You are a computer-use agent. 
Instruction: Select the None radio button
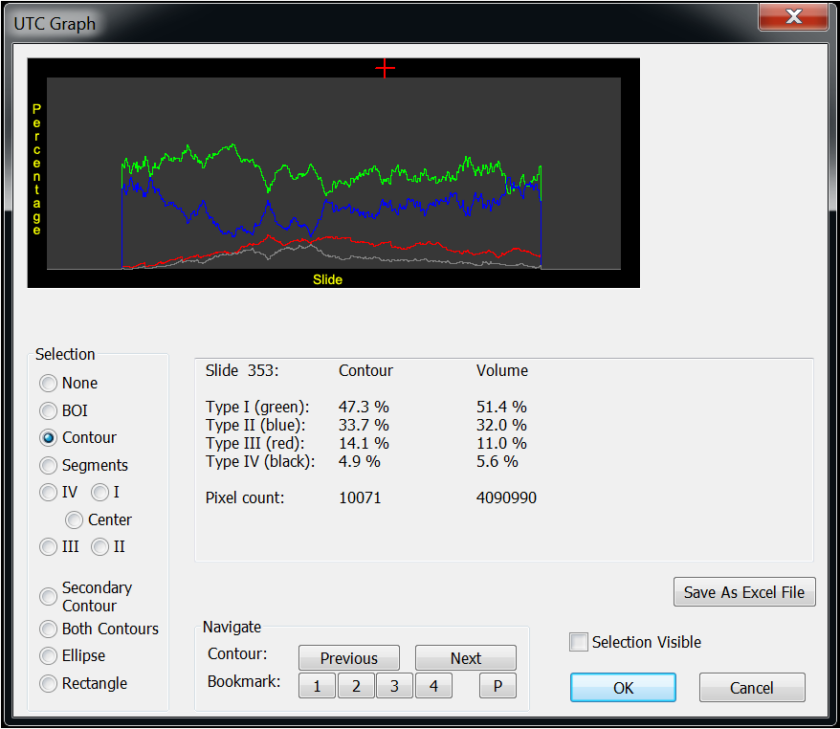coord(48,383)
